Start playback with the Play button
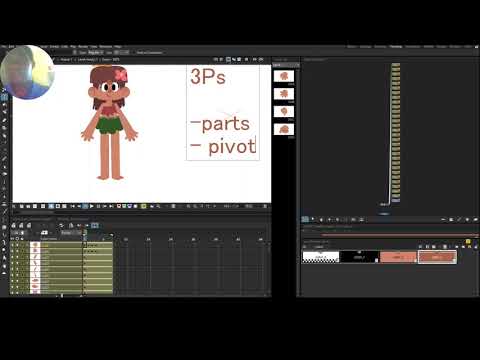Image resolution: width=480 pixels, height=360 pixels. [91, 206]
